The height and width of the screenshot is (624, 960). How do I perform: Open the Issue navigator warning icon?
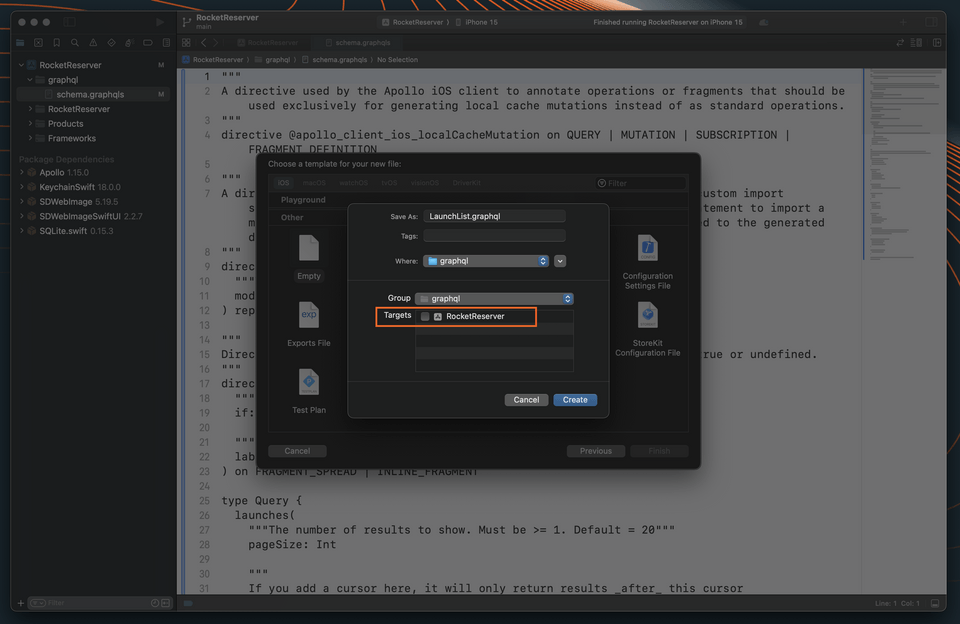(93, 43)
